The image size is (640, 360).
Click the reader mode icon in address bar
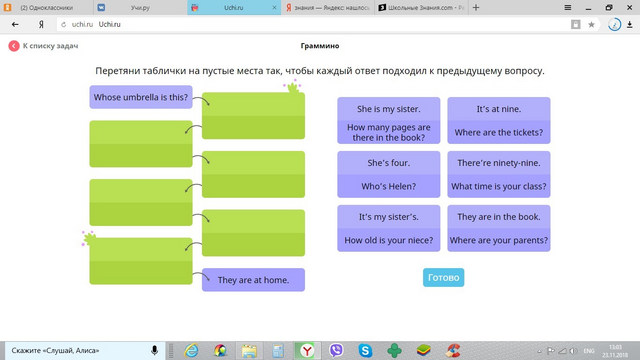(576, 24)
